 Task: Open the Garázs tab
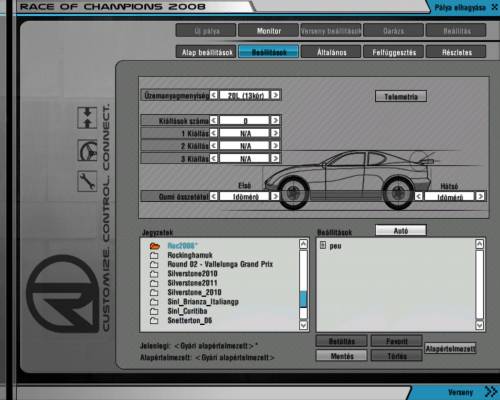point(394,31)
